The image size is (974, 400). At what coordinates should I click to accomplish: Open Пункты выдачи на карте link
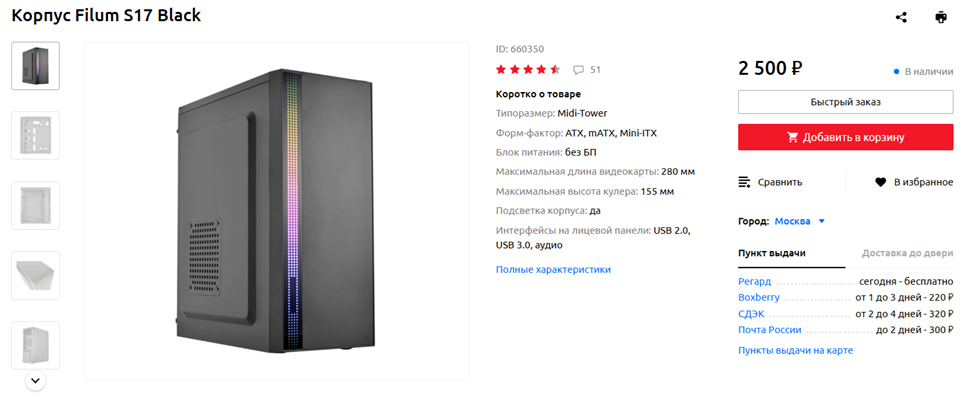pos(795,350)
